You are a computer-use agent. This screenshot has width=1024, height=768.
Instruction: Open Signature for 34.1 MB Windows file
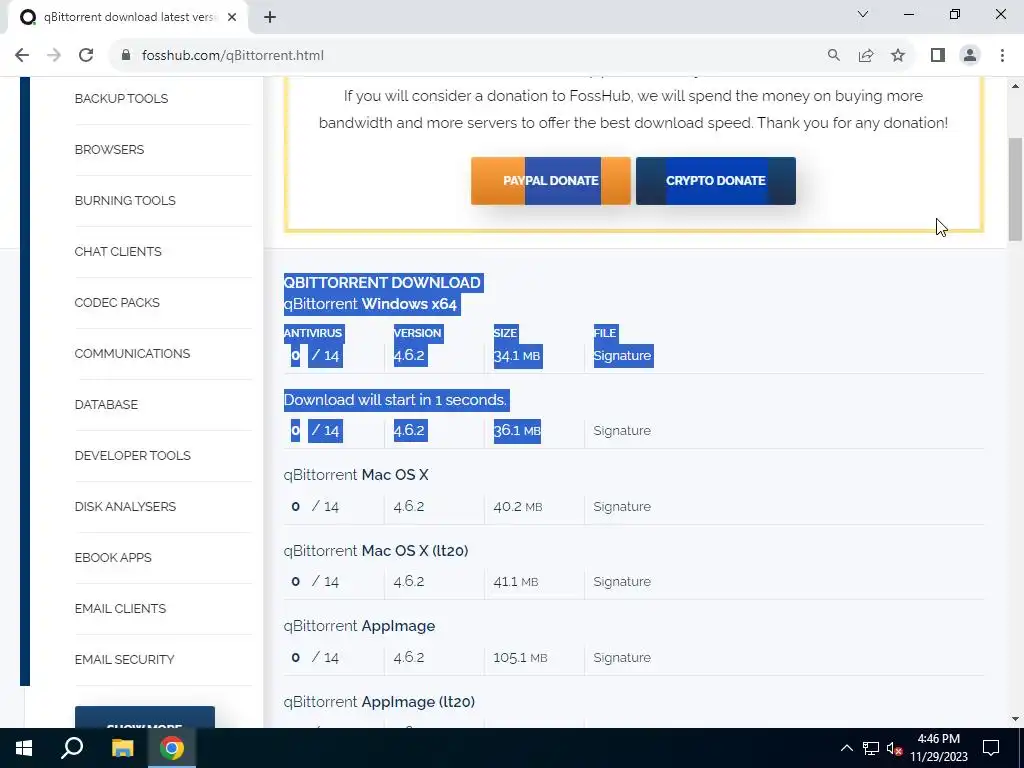pos(622,356)
